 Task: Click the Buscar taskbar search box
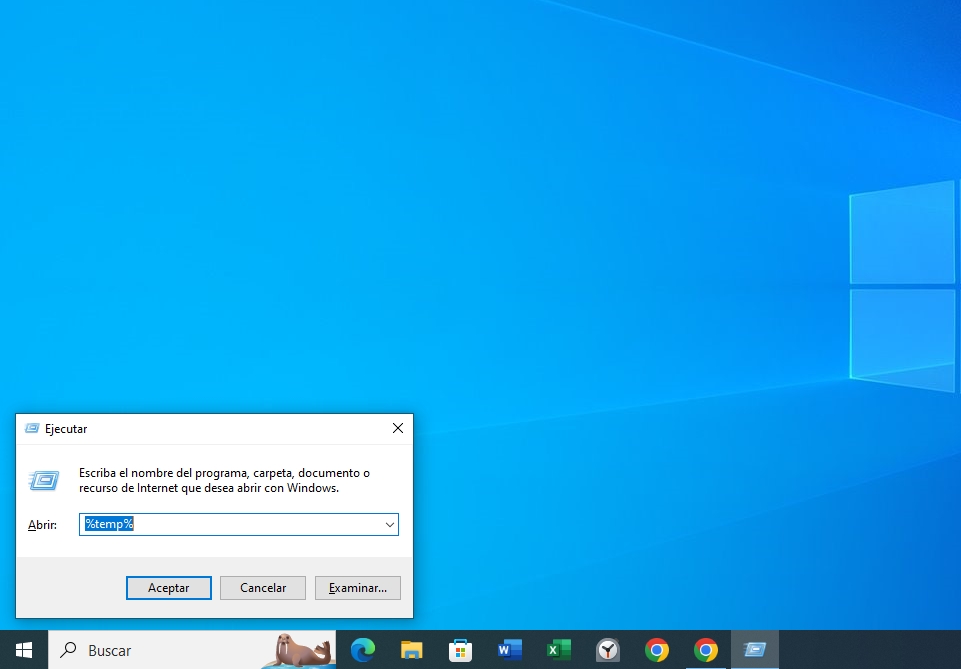(192, 650)
